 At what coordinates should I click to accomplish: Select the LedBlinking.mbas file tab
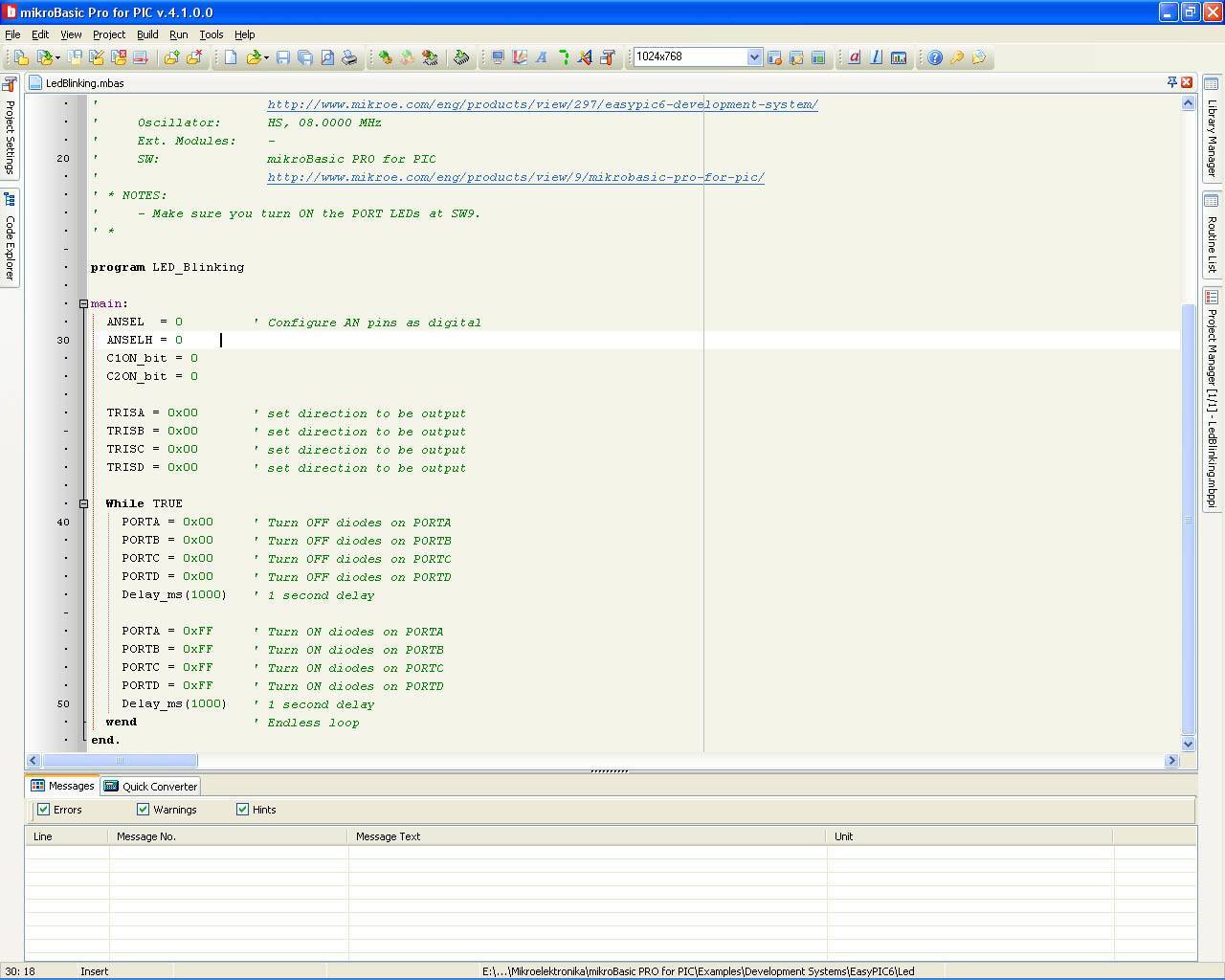coord(77,83)
